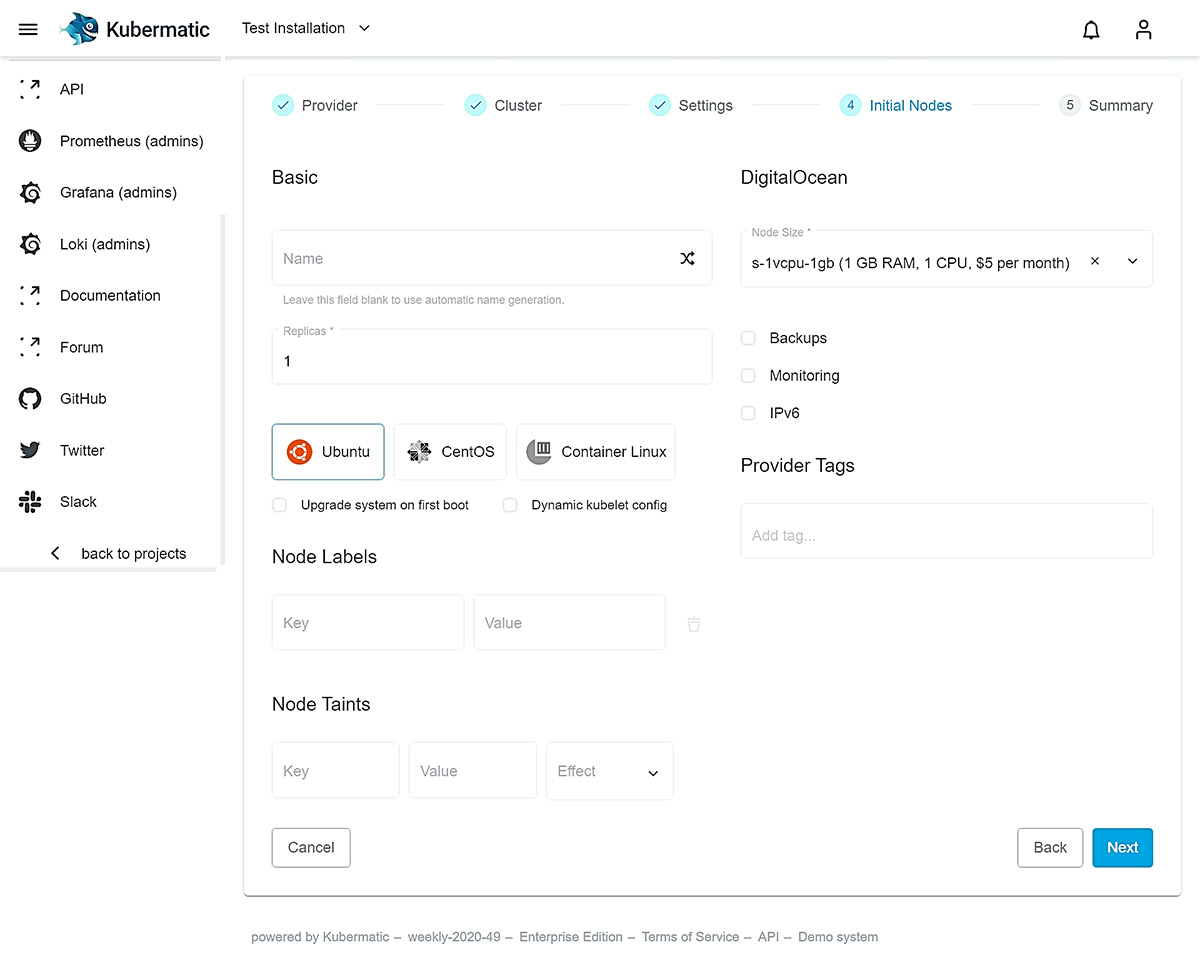Open the Terms of Service link
Image resolution: width=1200 pixels, height=970 pixels.
point(690,937)
